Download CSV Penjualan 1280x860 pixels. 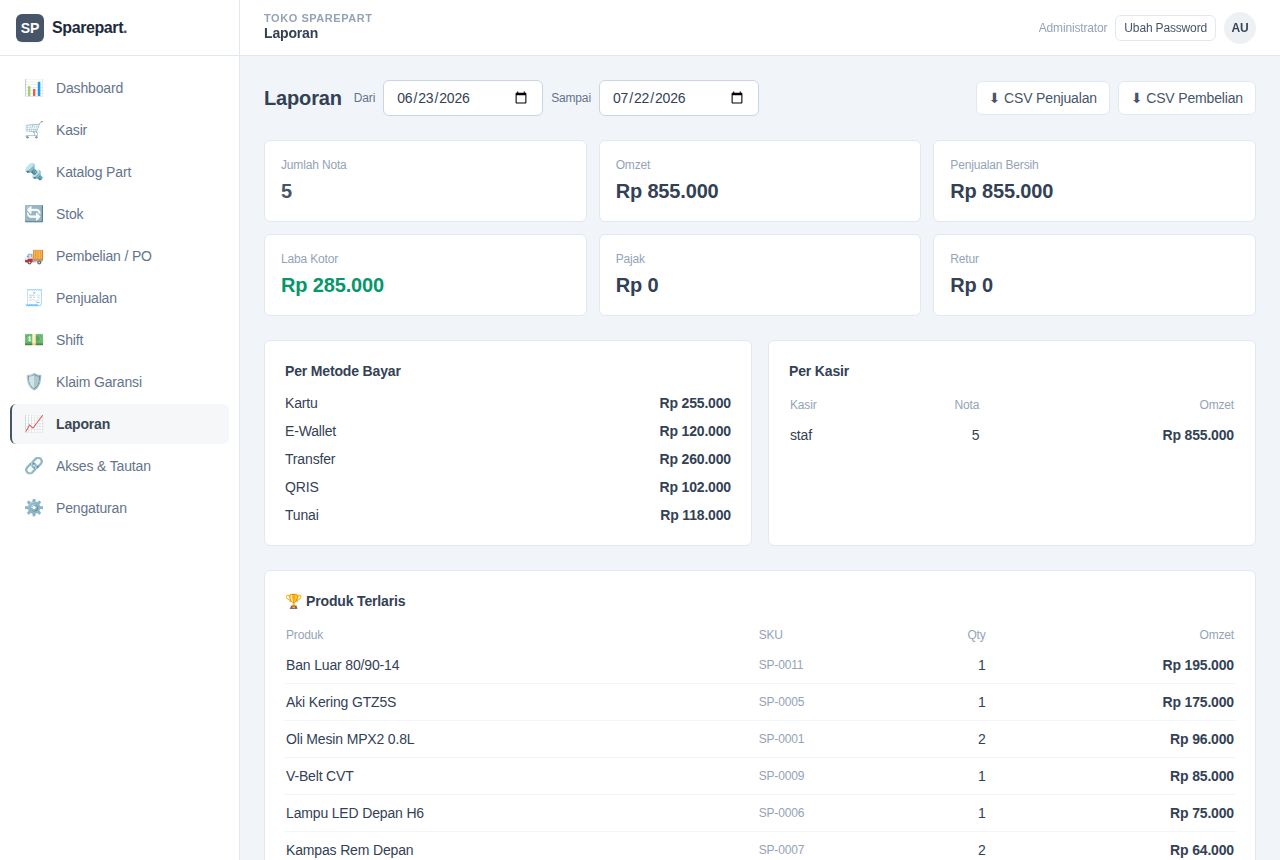point(1043,98)
